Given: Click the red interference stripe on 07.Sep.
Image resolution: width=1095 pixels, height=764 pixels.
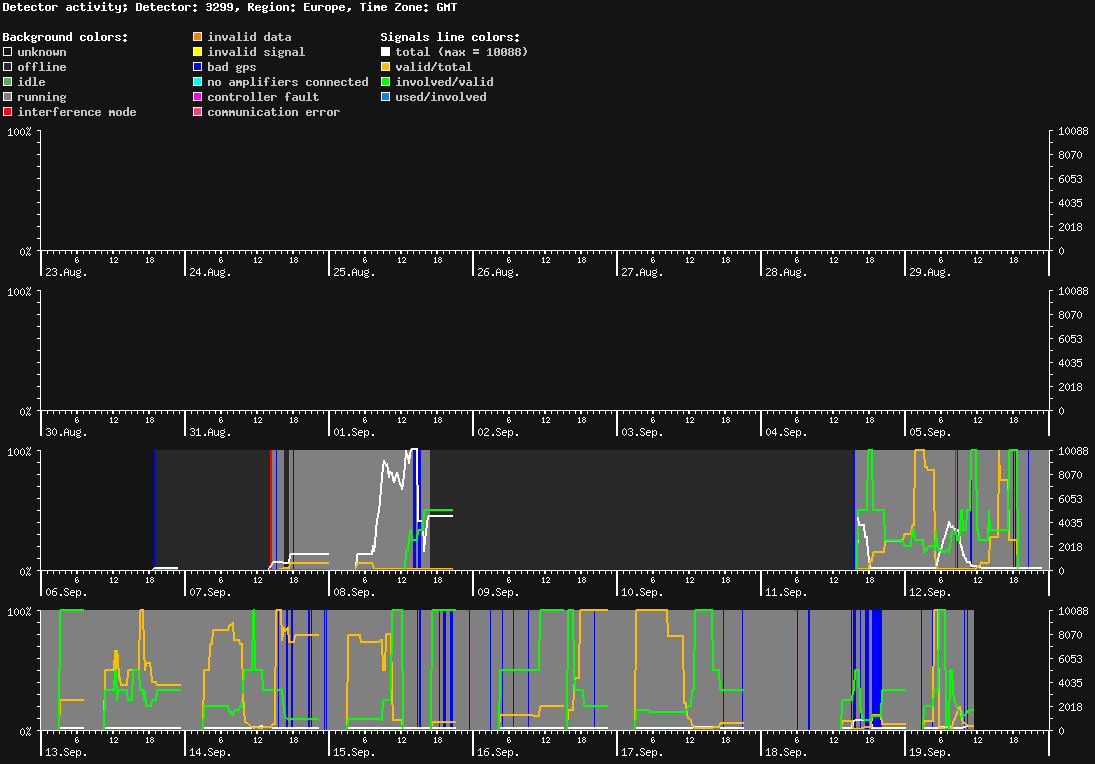Looking at the screenshot, I should 271,510.
